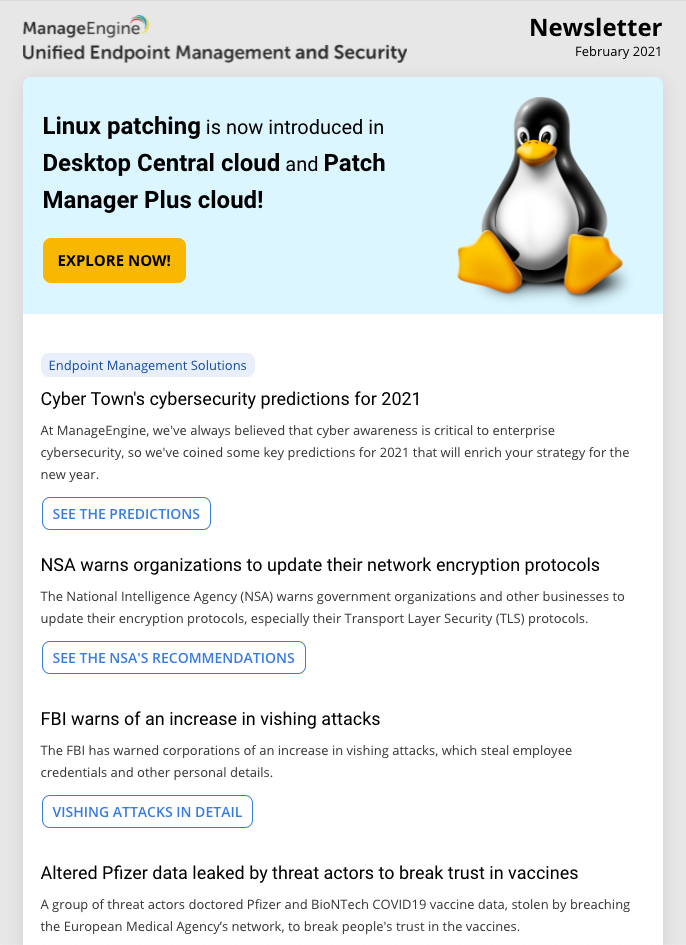Screen dimensions: 686x945
Task: Click the Desktop Central cloud text
Action: [x=161, y=163]
